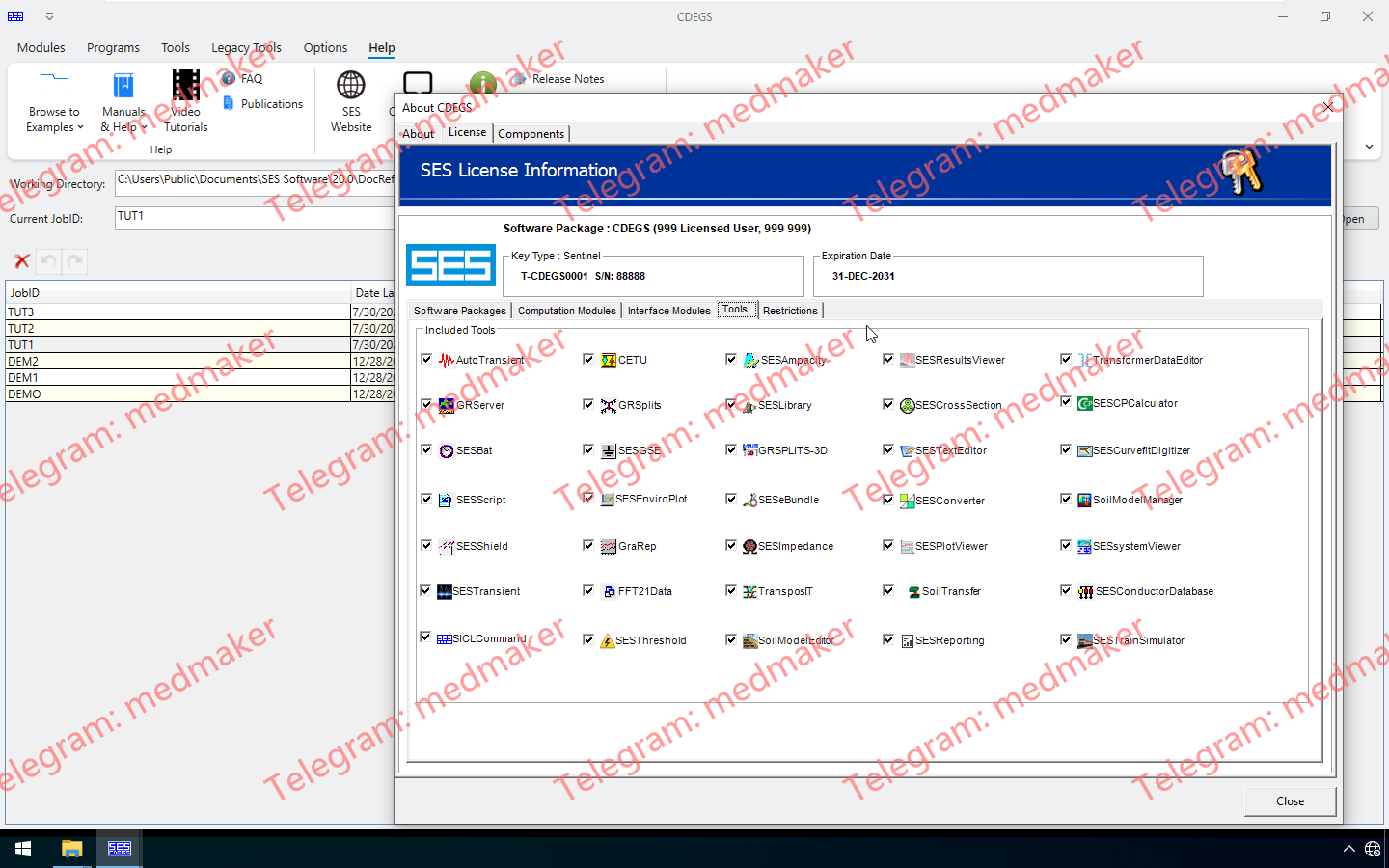This screenshot has height=868, width=1389.
Task: Click the GRSplits tool icon
Action: tap(608, 406)
